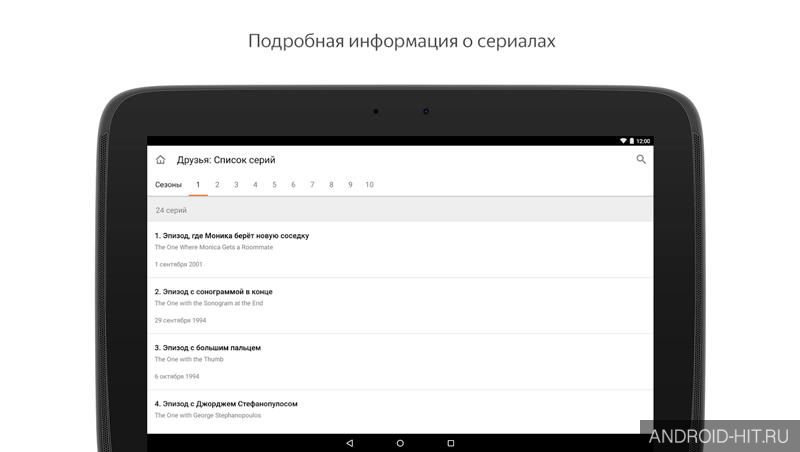Switch to season 10 tab
Screen dimensions: 800x452
(x=369, y=185)
